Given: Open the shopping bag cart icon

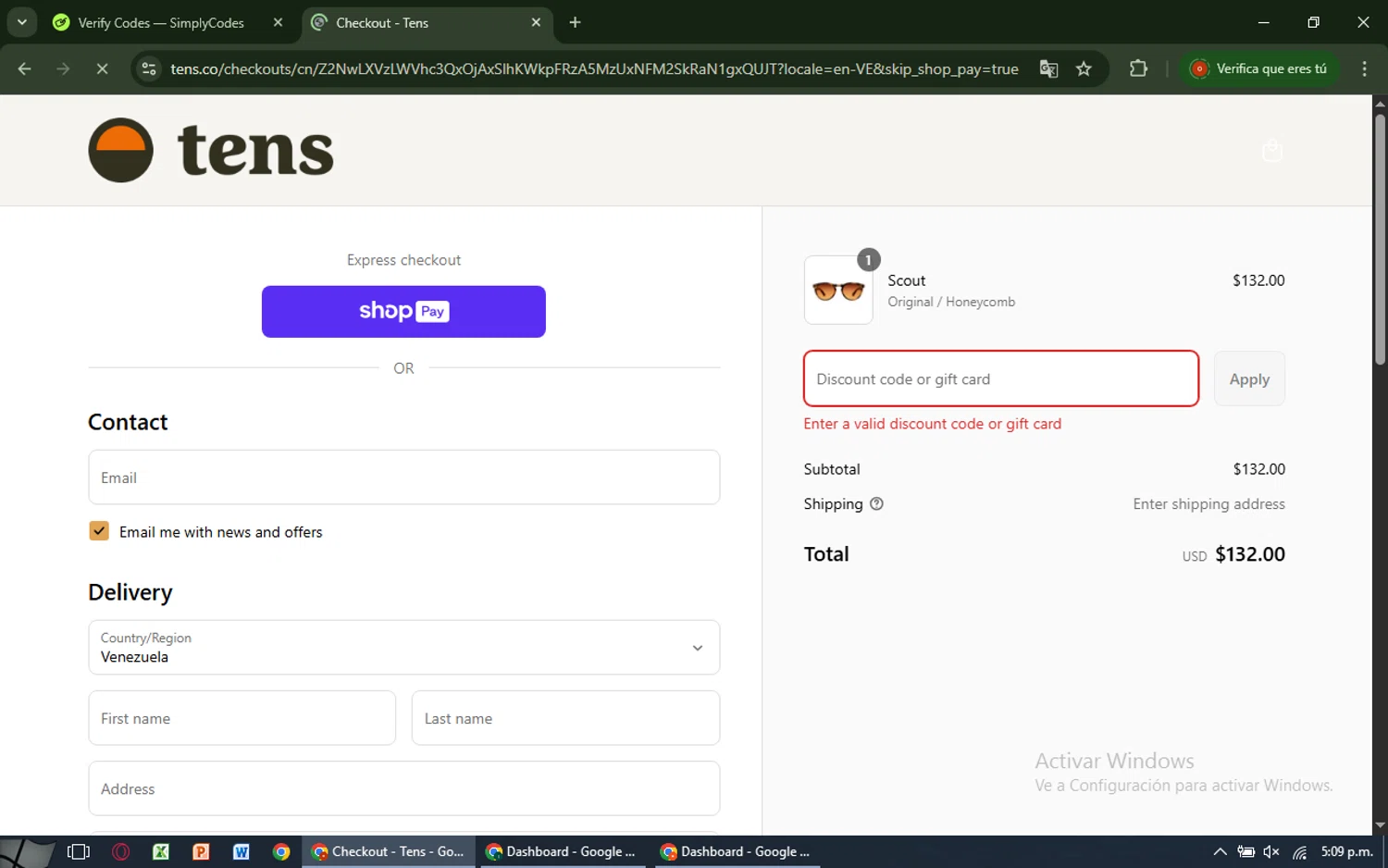Looking at the screenshot, I should (x=1272, y=150).
